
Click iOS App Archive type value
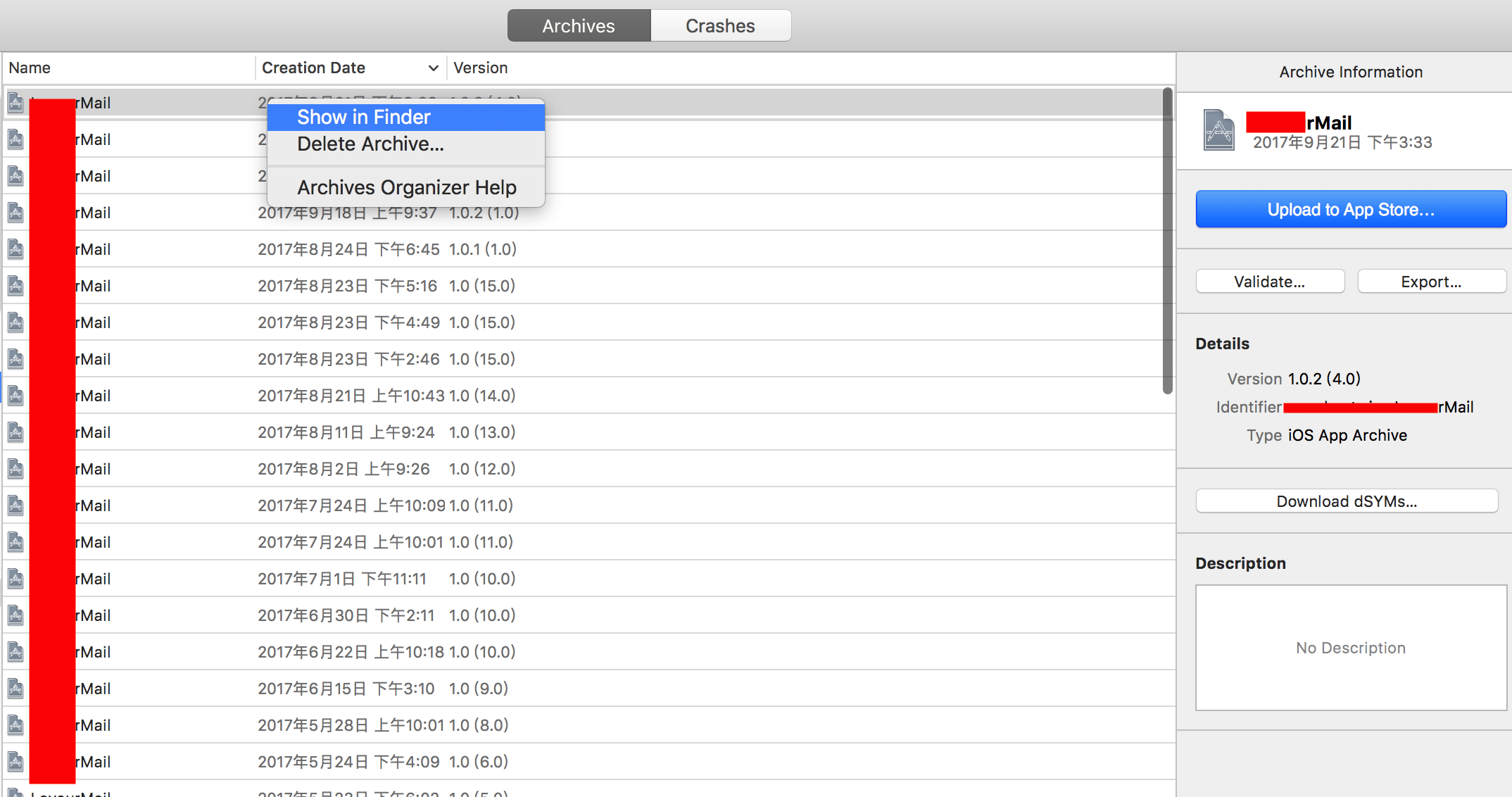1347,435
